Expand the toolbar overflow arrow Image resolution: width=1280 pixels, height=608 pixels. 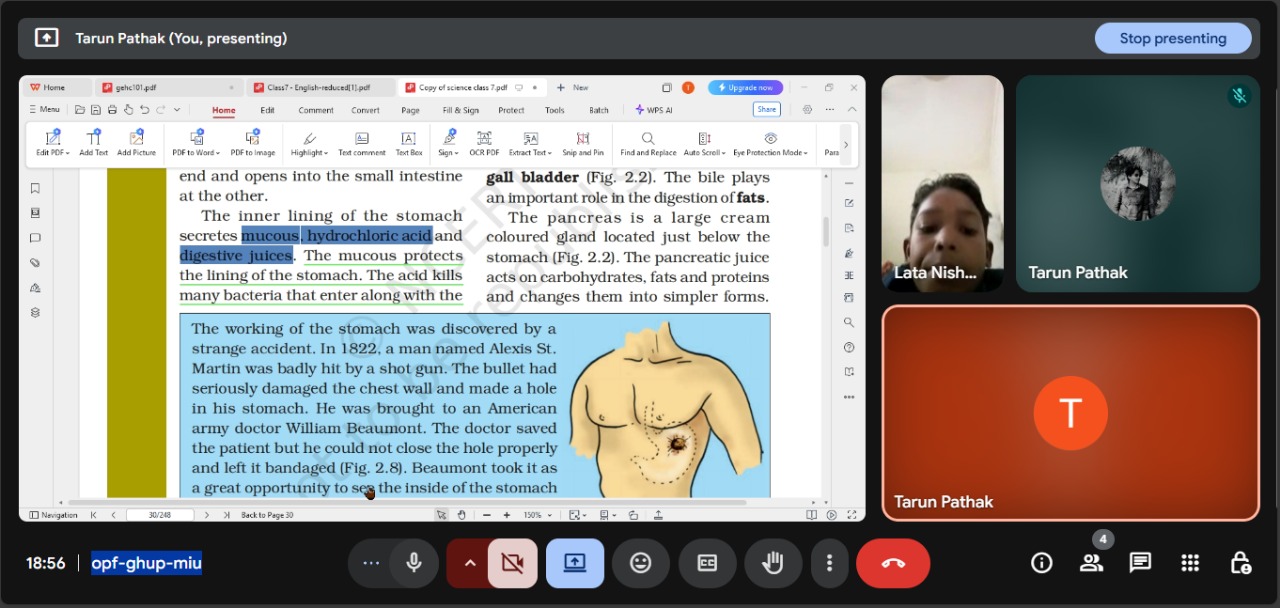846,145
